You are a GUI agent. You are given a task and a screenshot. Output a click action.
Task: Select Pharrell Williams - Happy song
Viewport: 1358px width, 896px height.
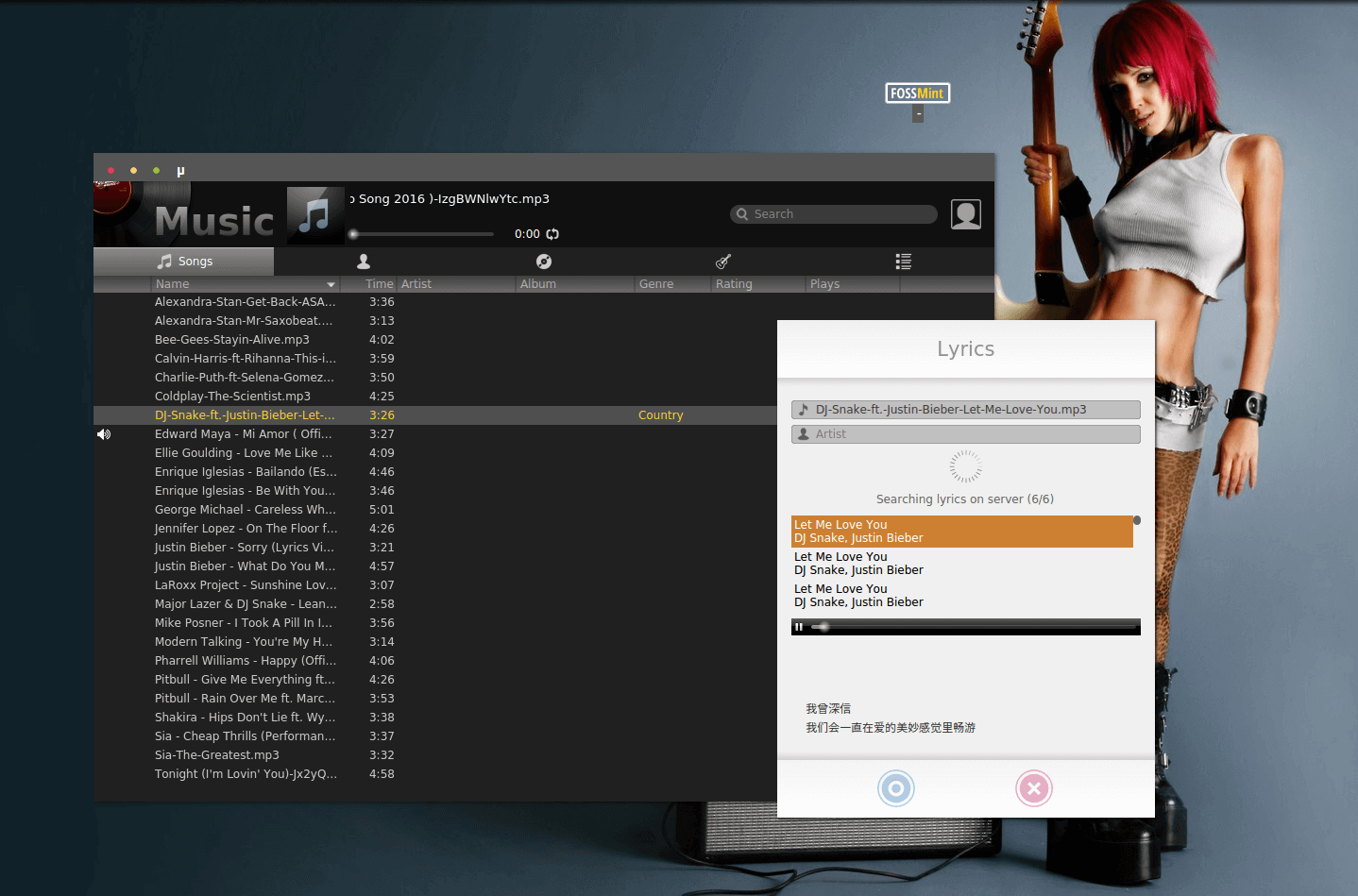[x=246, y=661]
